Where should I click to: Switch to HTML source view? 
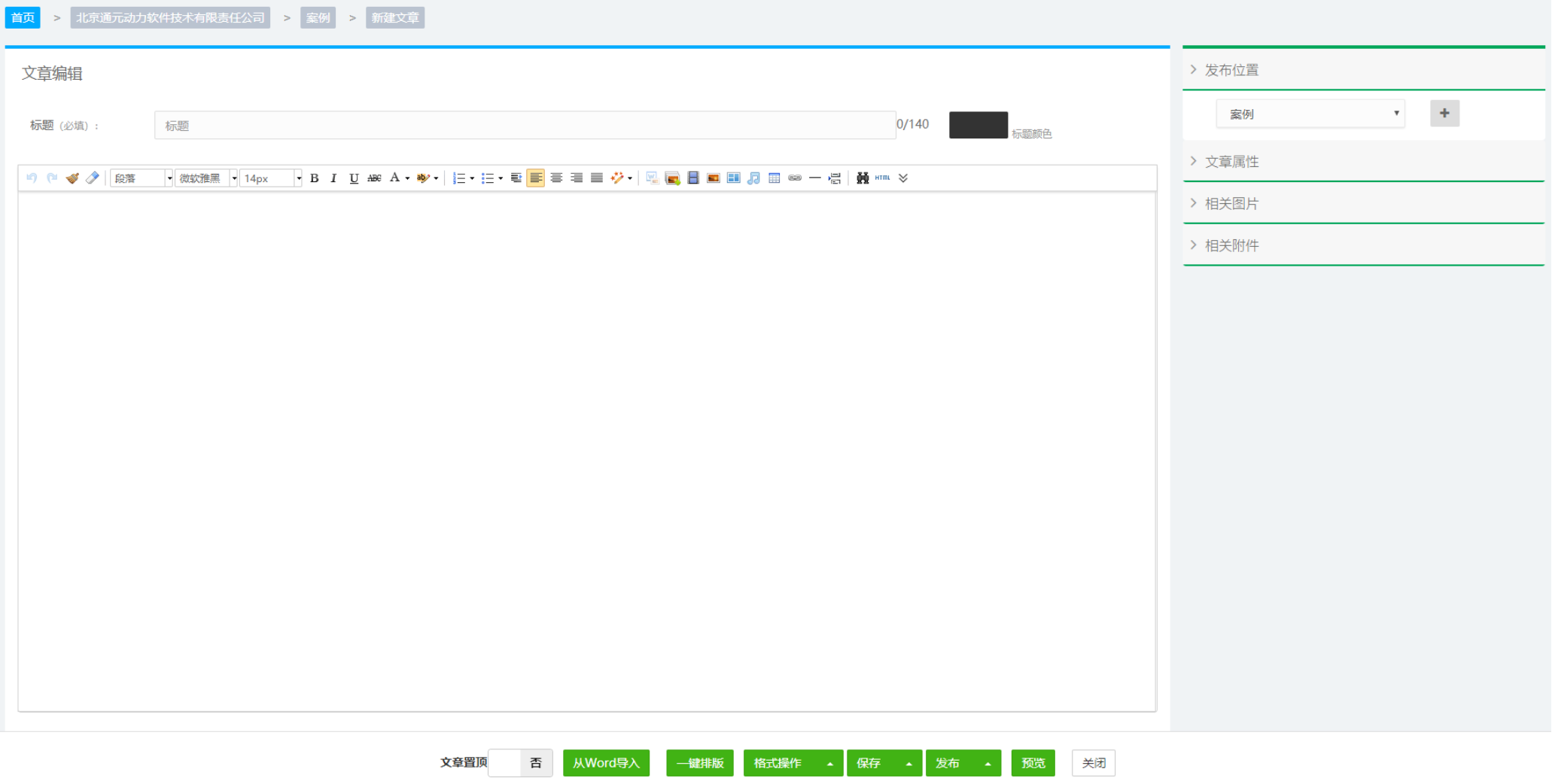tap(882, 178)
